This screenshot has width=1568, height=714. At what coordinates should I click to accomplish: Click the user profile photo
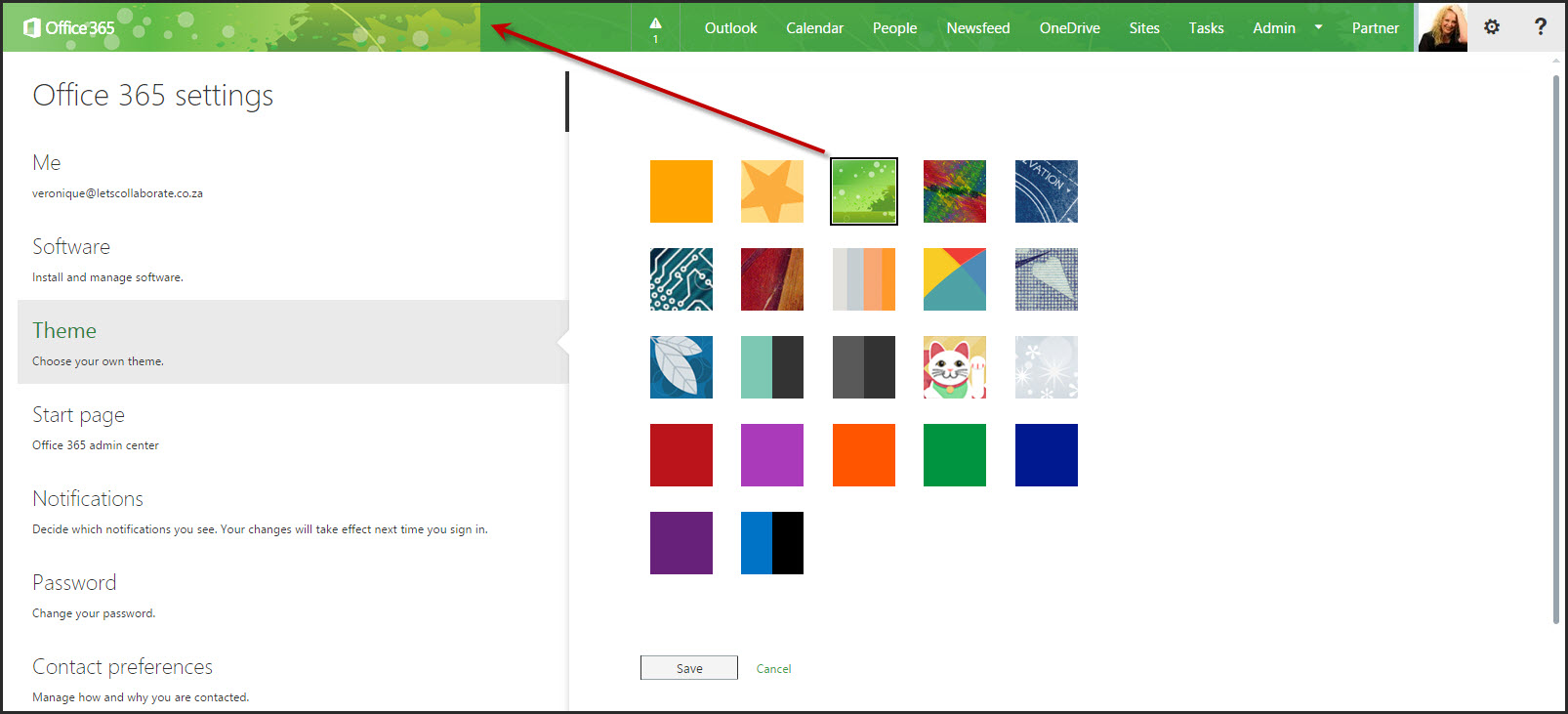[x=1442, y=27]
